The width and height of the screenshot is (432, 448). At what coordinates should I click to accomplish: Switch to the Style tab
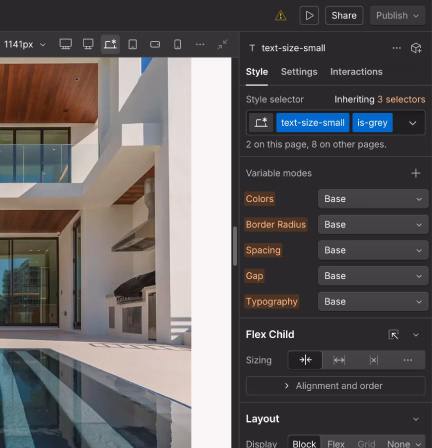pyautogui.click(x=257, y=72)
